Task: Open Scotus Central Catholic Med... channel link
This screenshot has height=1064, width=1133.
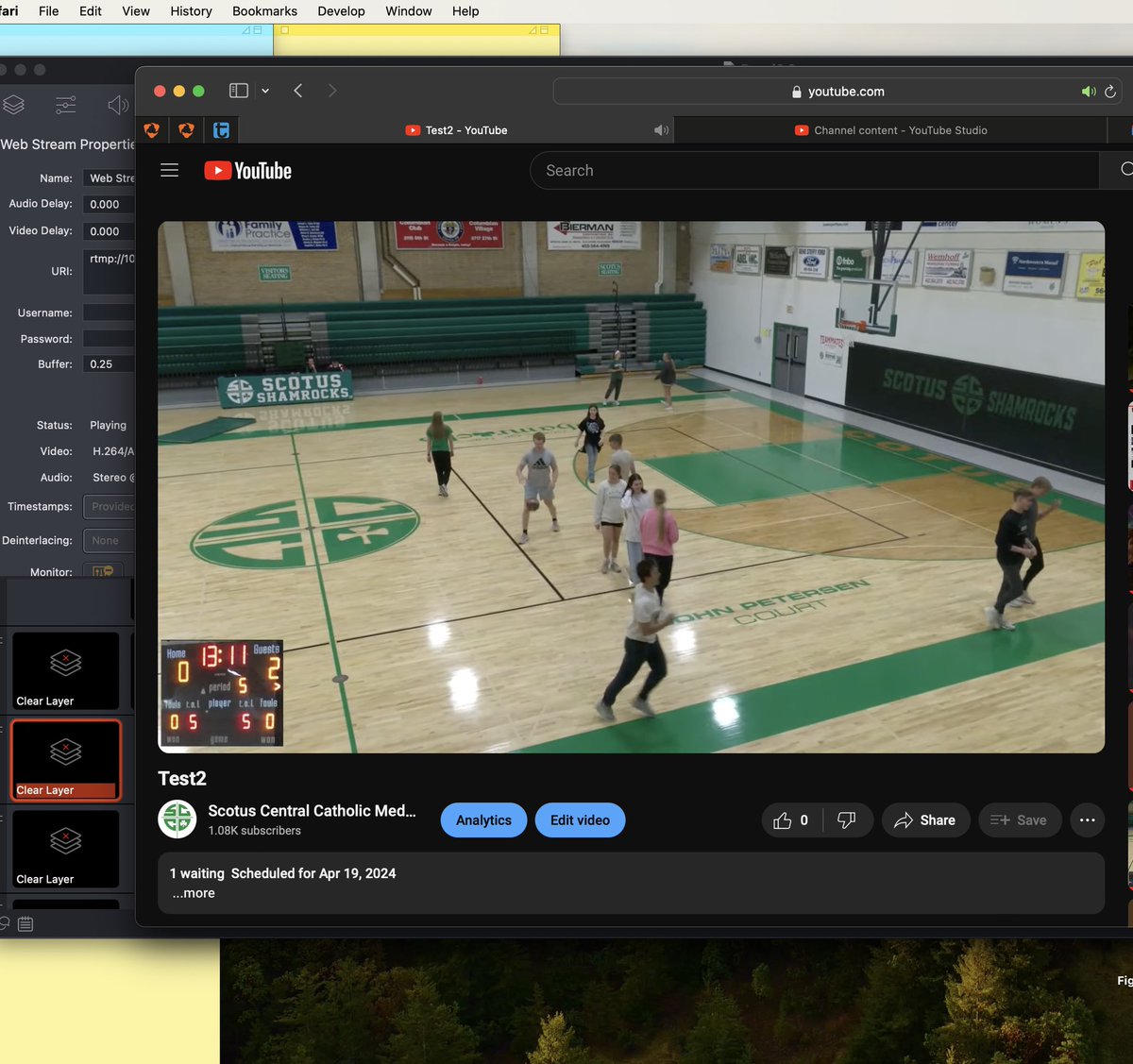Action: [312, 811]
